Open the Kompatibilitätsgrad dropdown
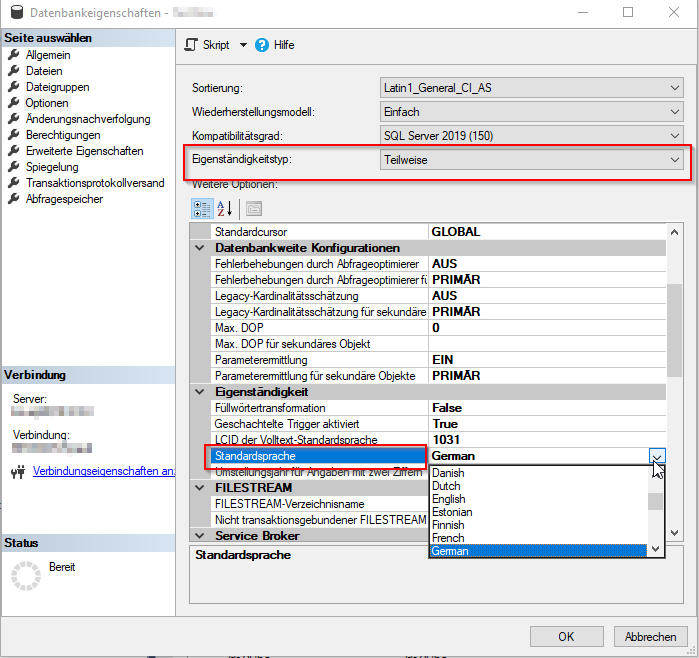The height and width of the screenshot is (658, 699). coord(676,136)
